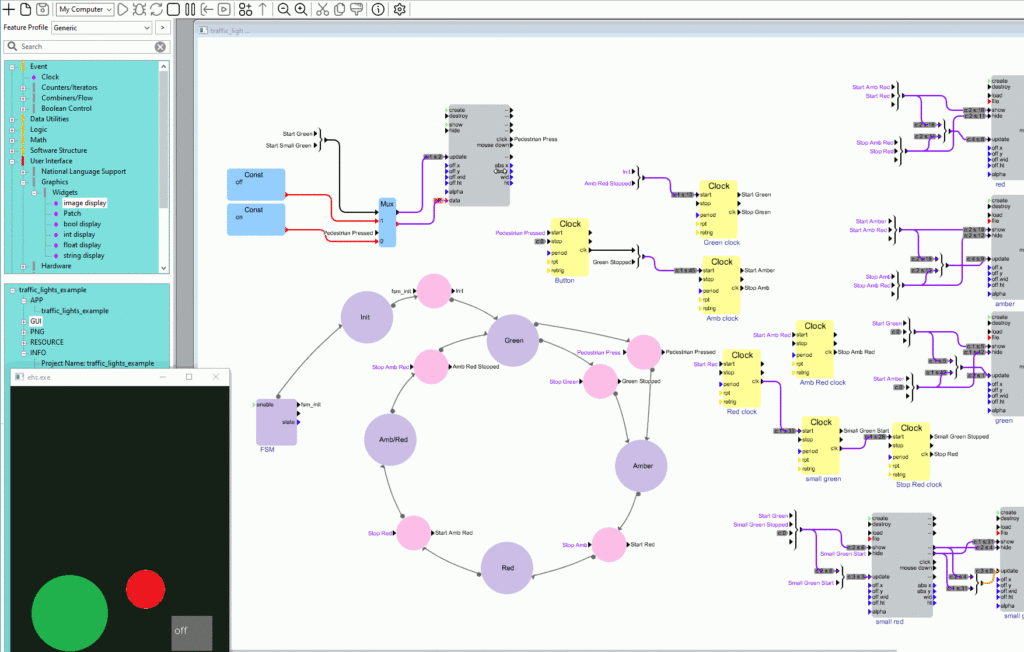
Task: Collapse the User Interface tree node
Action: [11, 161]
